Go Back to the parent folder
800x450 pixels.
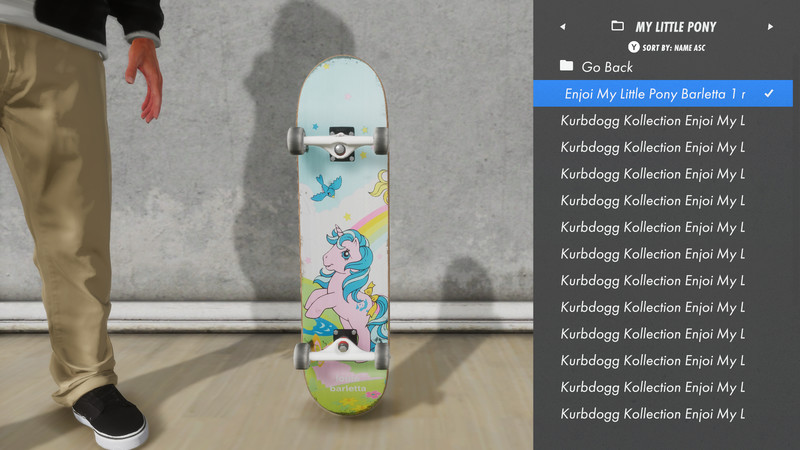point(607,67)
